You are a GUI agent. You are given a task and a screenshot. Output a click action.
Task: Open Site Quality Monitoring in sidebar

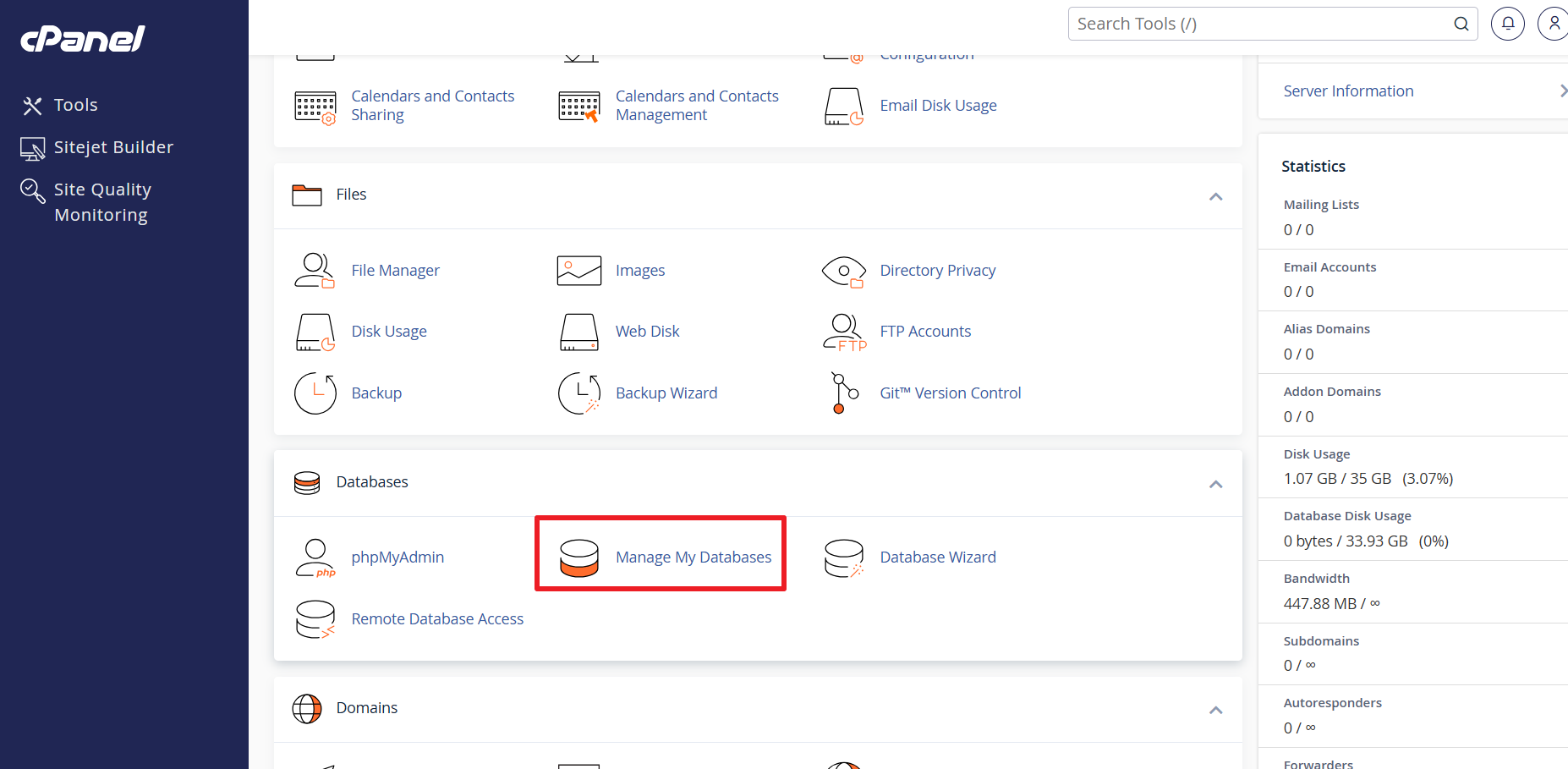pyautogui.click(x=102, y=202)
